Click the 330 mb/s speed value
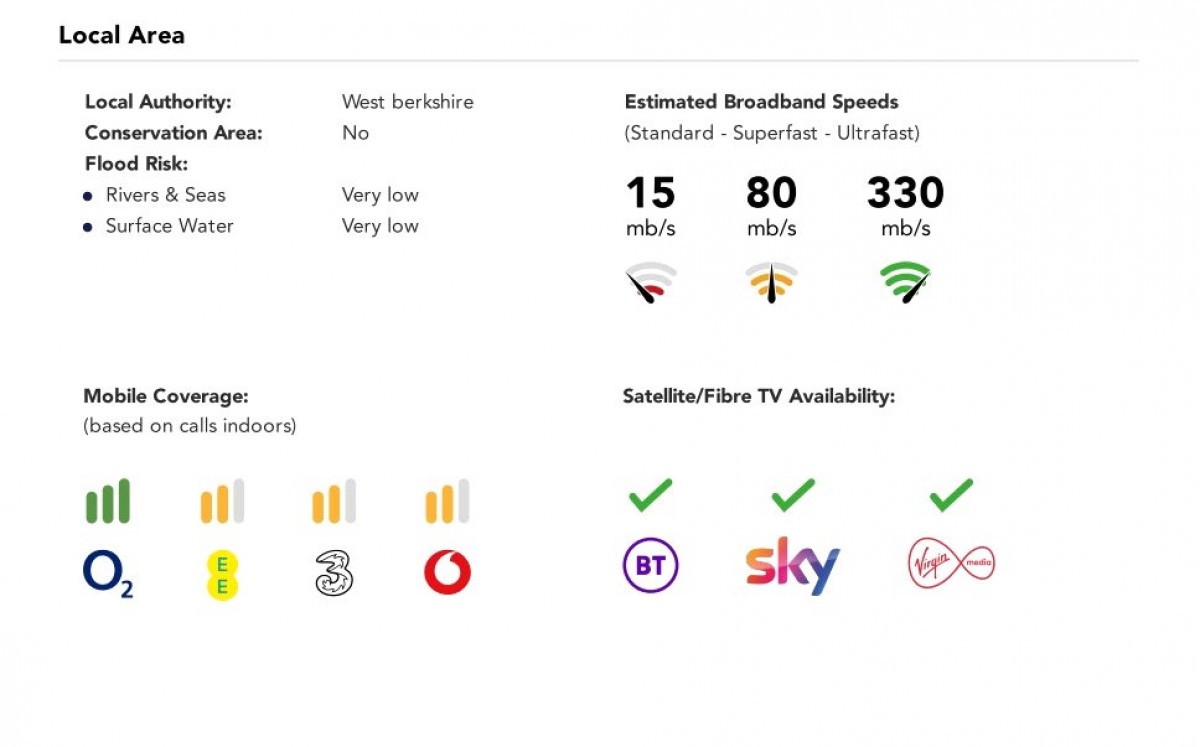 905,193
